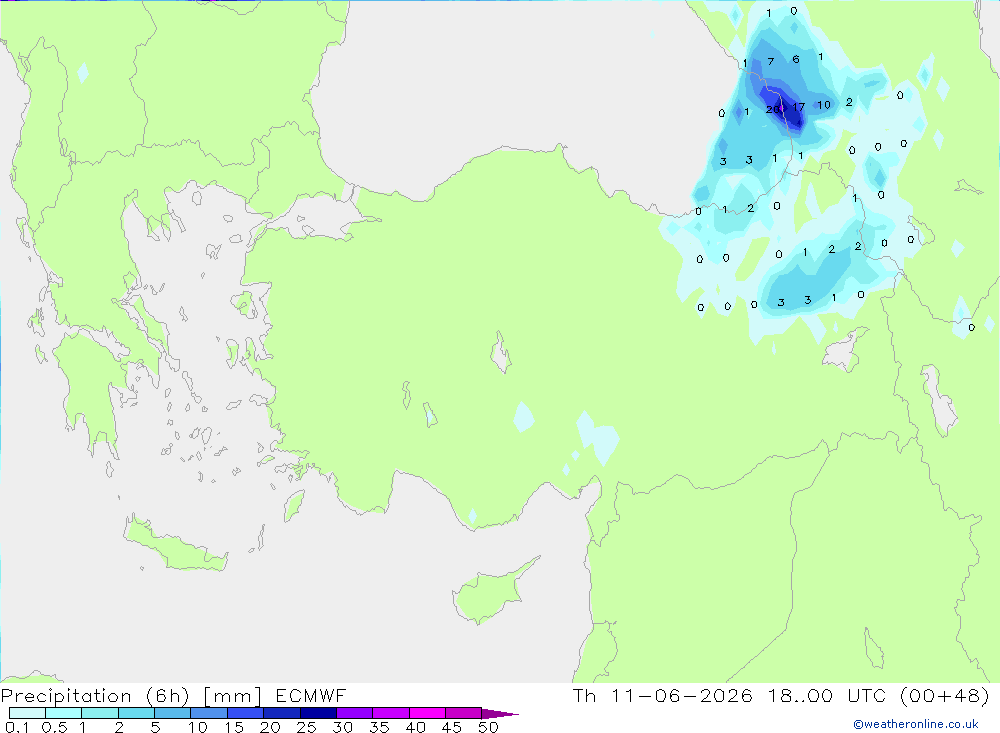Pick the 15–20 mm legend swatch
The width and height of the screenshot is (1000, 733).
246,713
